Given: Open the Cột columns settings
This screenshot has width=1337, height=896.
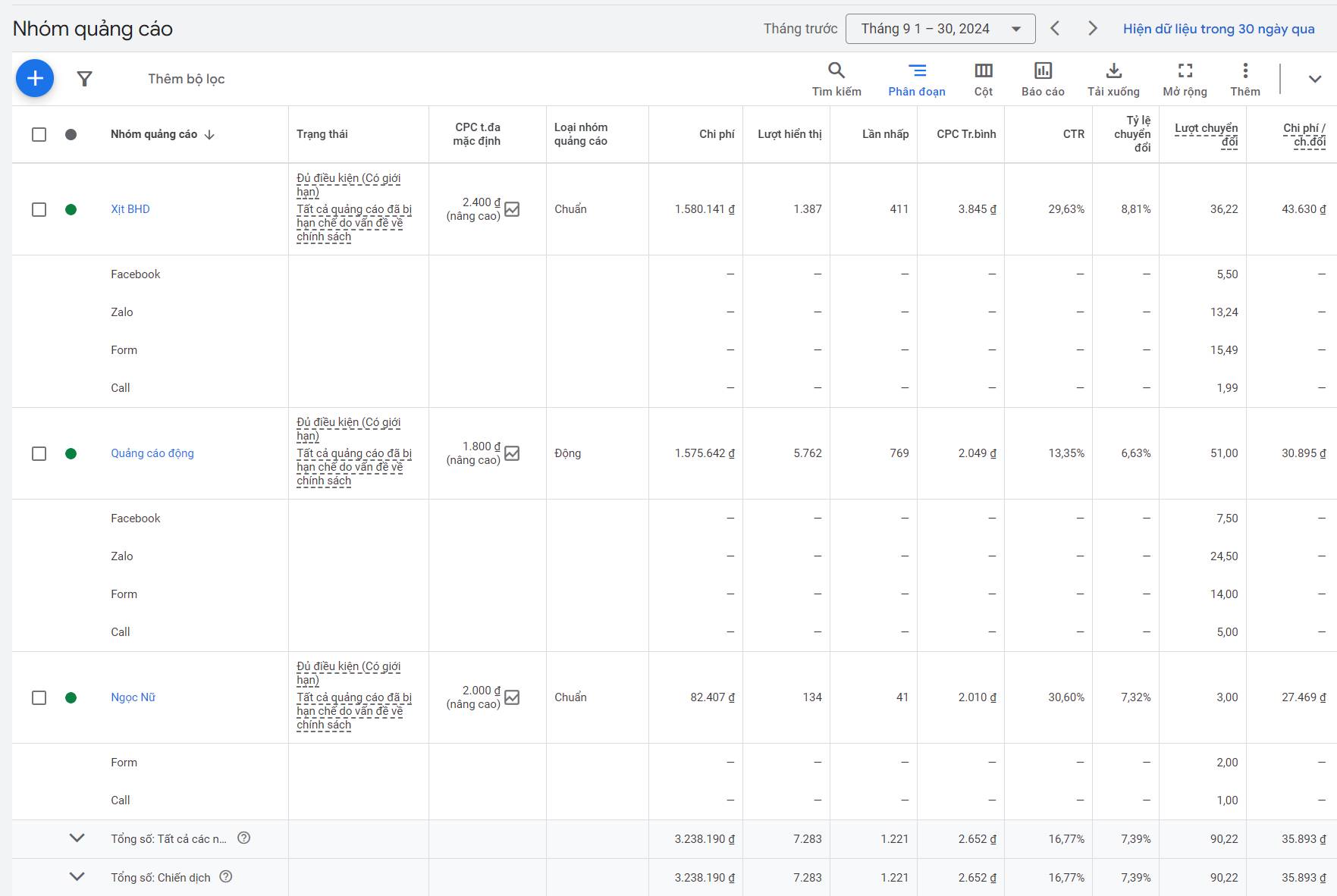Looking at the screenshot, I should (983, 79).
